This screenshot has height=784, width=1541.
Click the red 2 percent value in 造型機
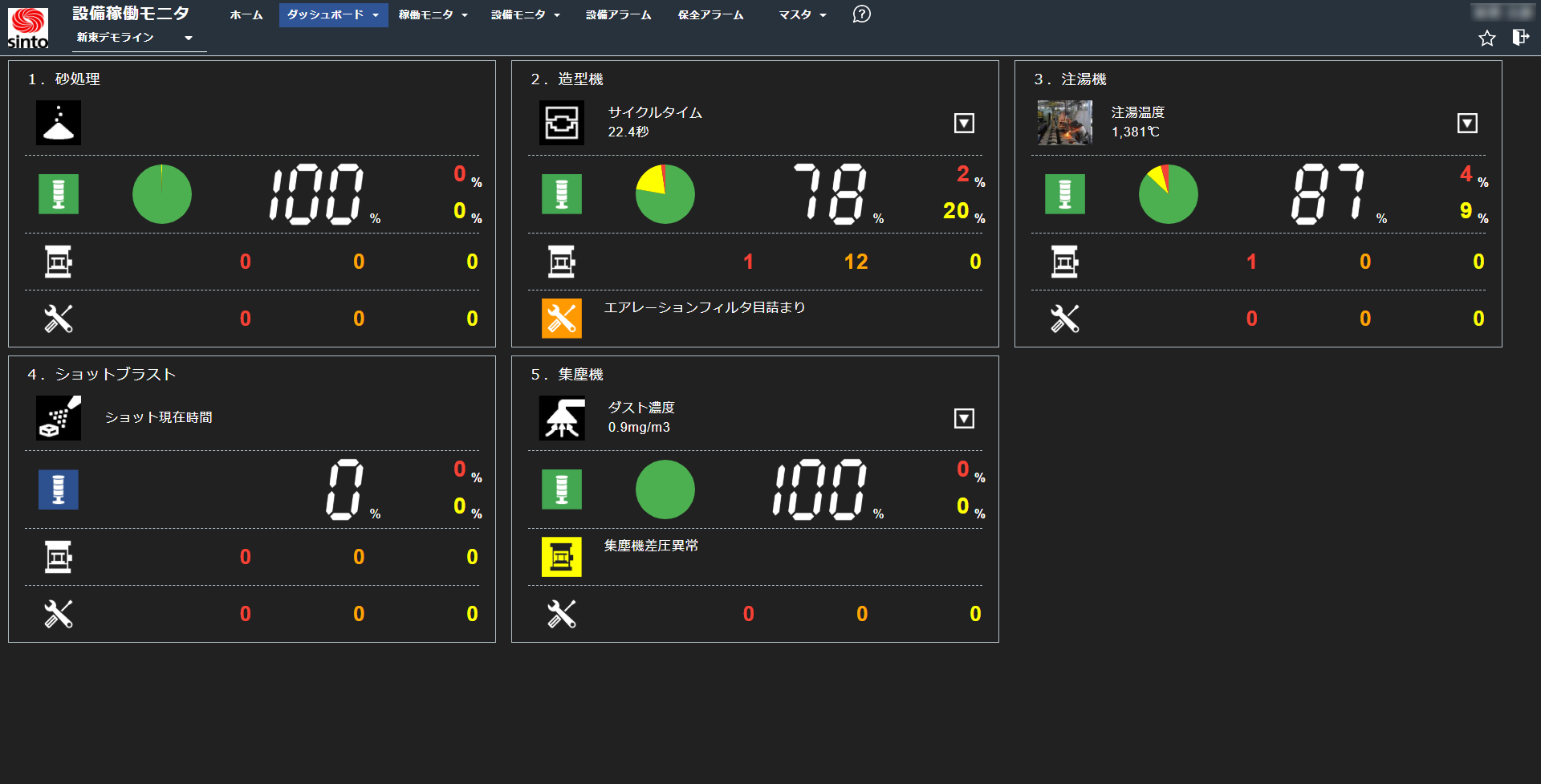click(x=963, y=173)
